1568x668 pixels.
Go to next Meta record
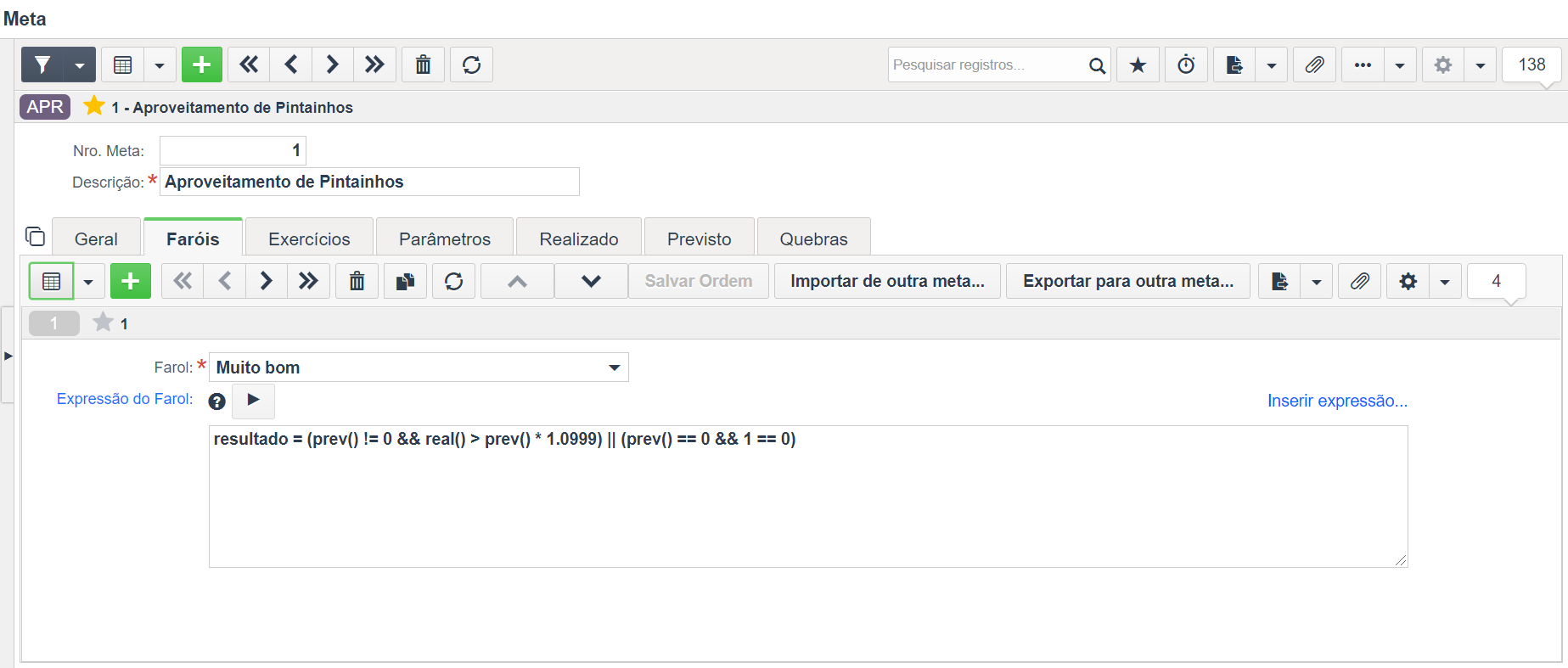(333, 65)
